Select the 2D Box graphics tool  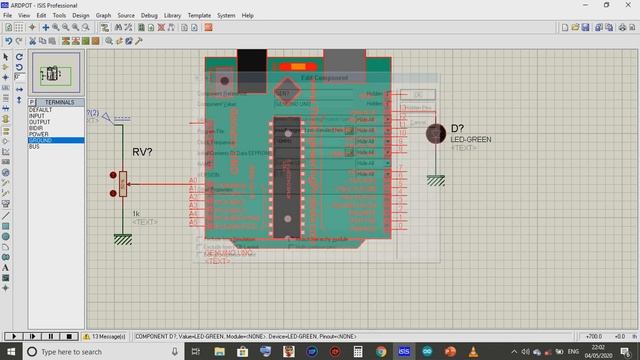[x=6, y=226]
